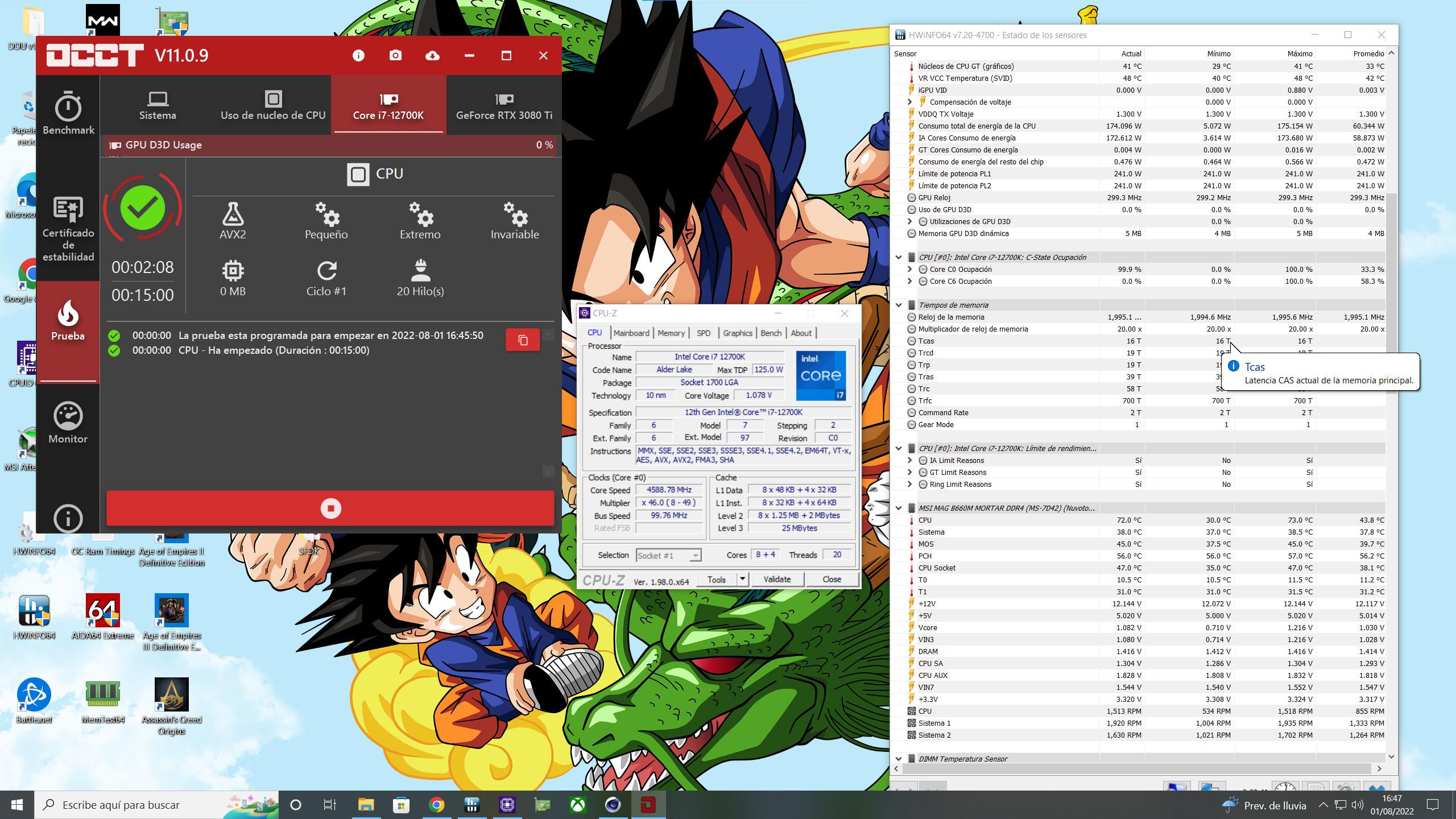Select the AIDA64 Extreme desktop icon
This screenshot has height=819, width=1456.
tap(102, 617)
